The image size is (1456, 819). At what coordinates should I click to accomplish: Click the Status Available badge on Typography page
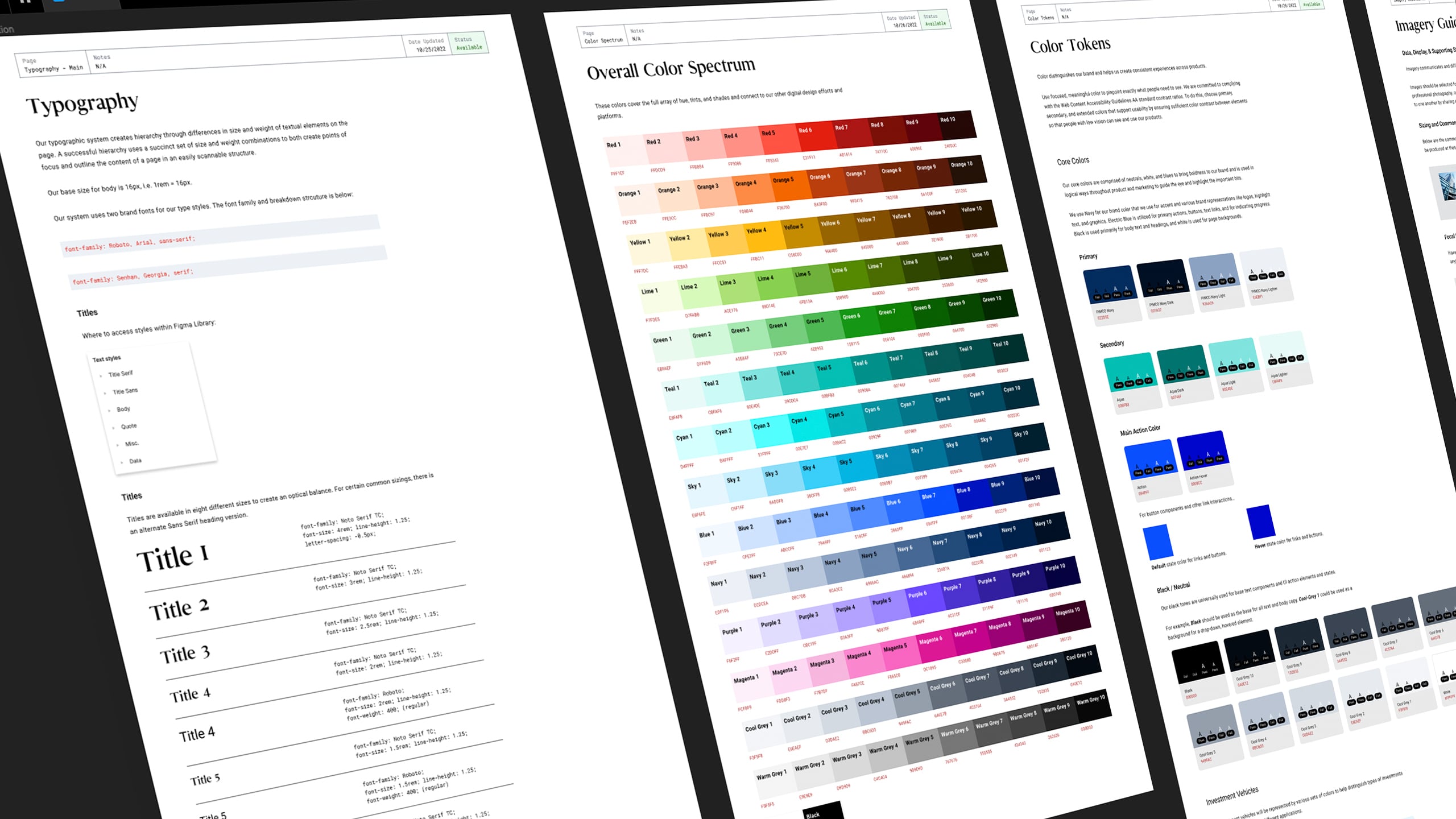coord(468,43)
